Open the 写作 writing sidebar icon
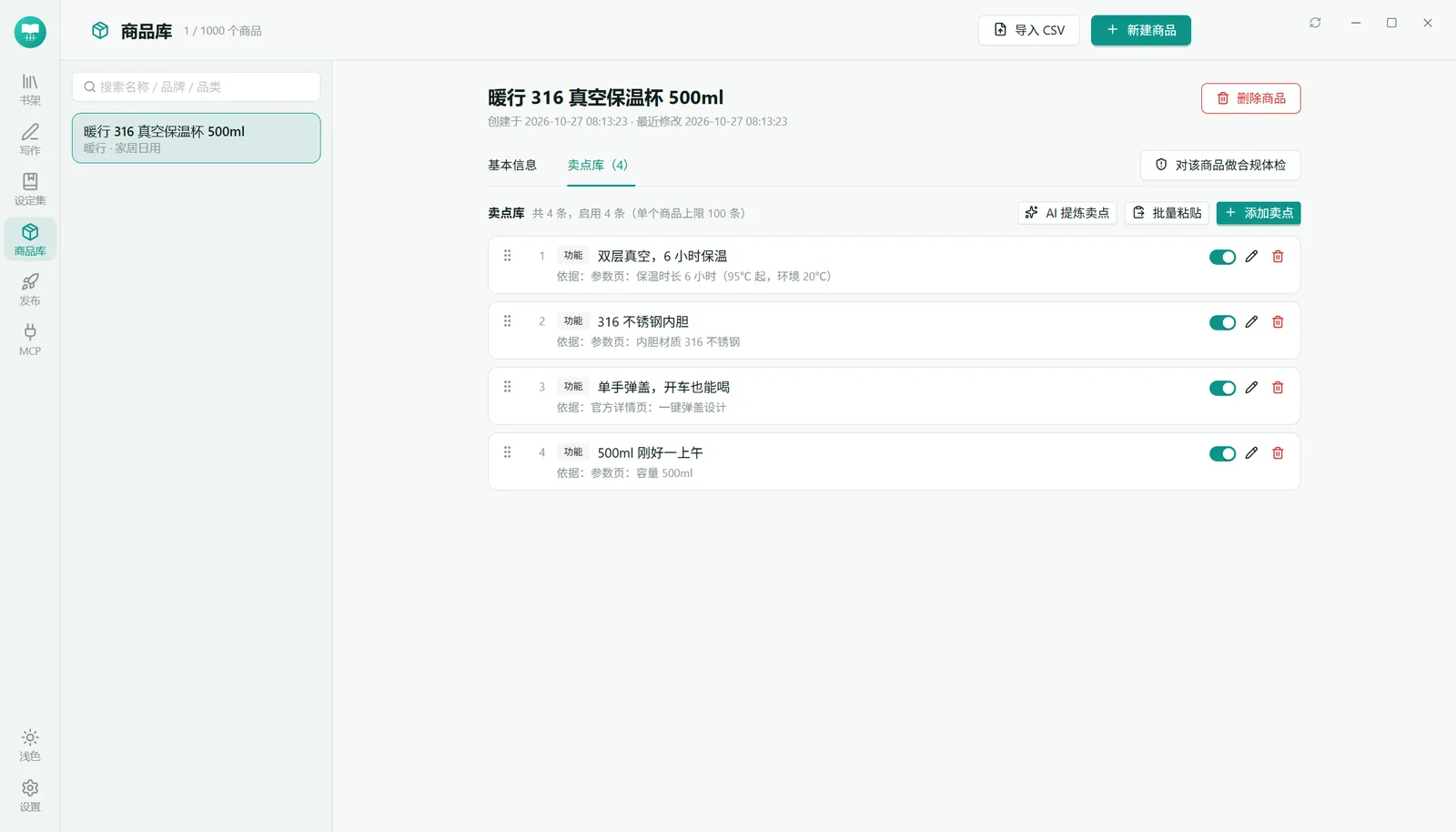Image resolution: width=1456 pixels, height=832 pixels. (30, 139)
